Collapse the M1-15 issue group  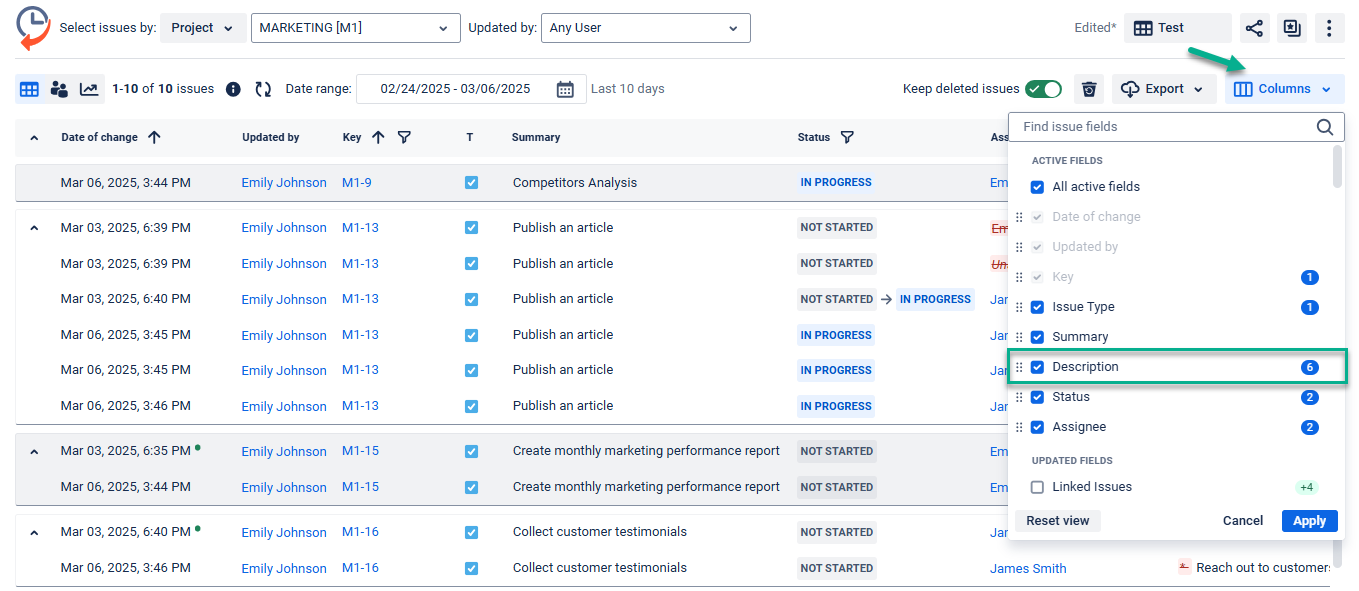coord(34,452)
